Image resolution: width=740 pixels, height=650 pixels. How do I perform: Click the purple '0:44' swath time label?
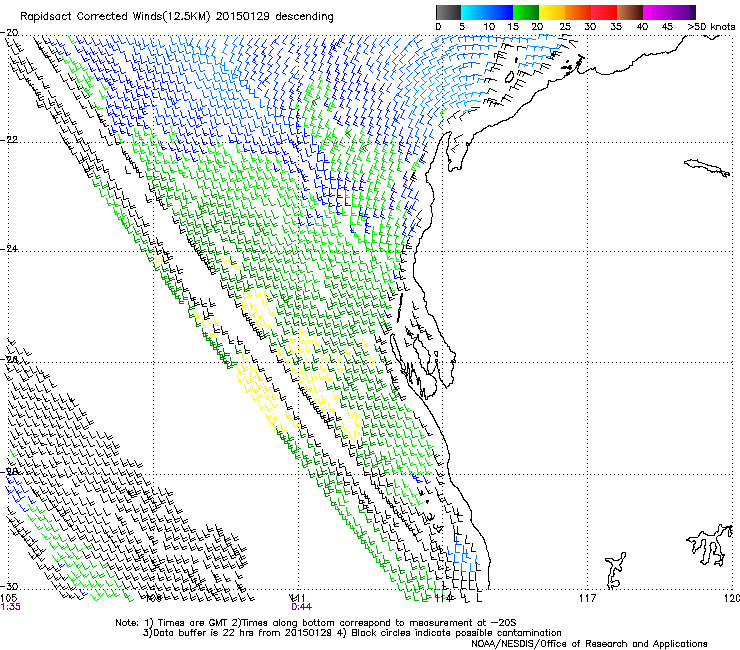coord(301,607)
